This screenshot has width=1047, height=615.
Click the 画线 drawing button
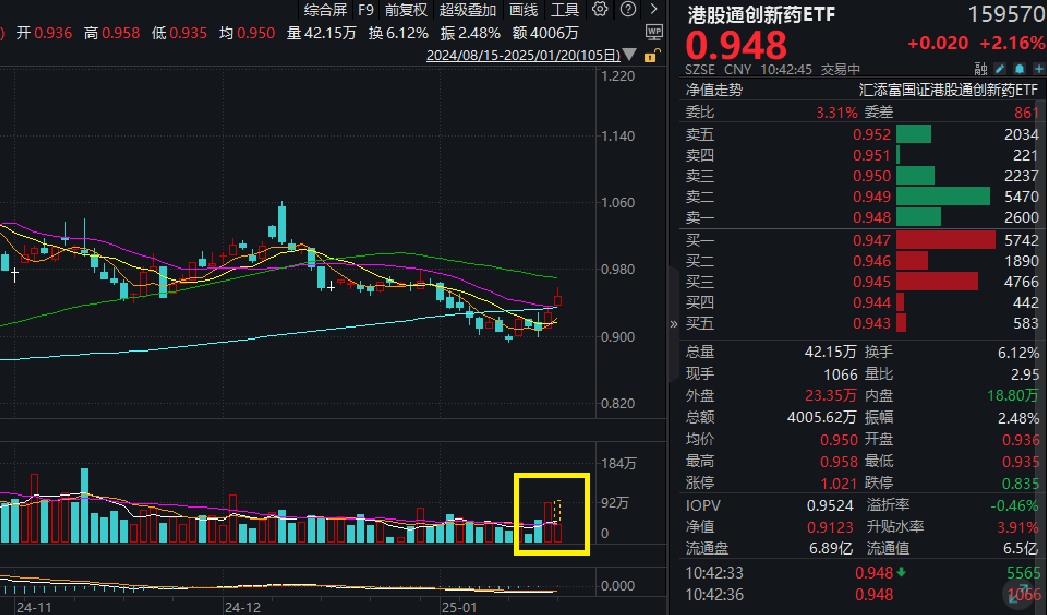tap(523, 10)
